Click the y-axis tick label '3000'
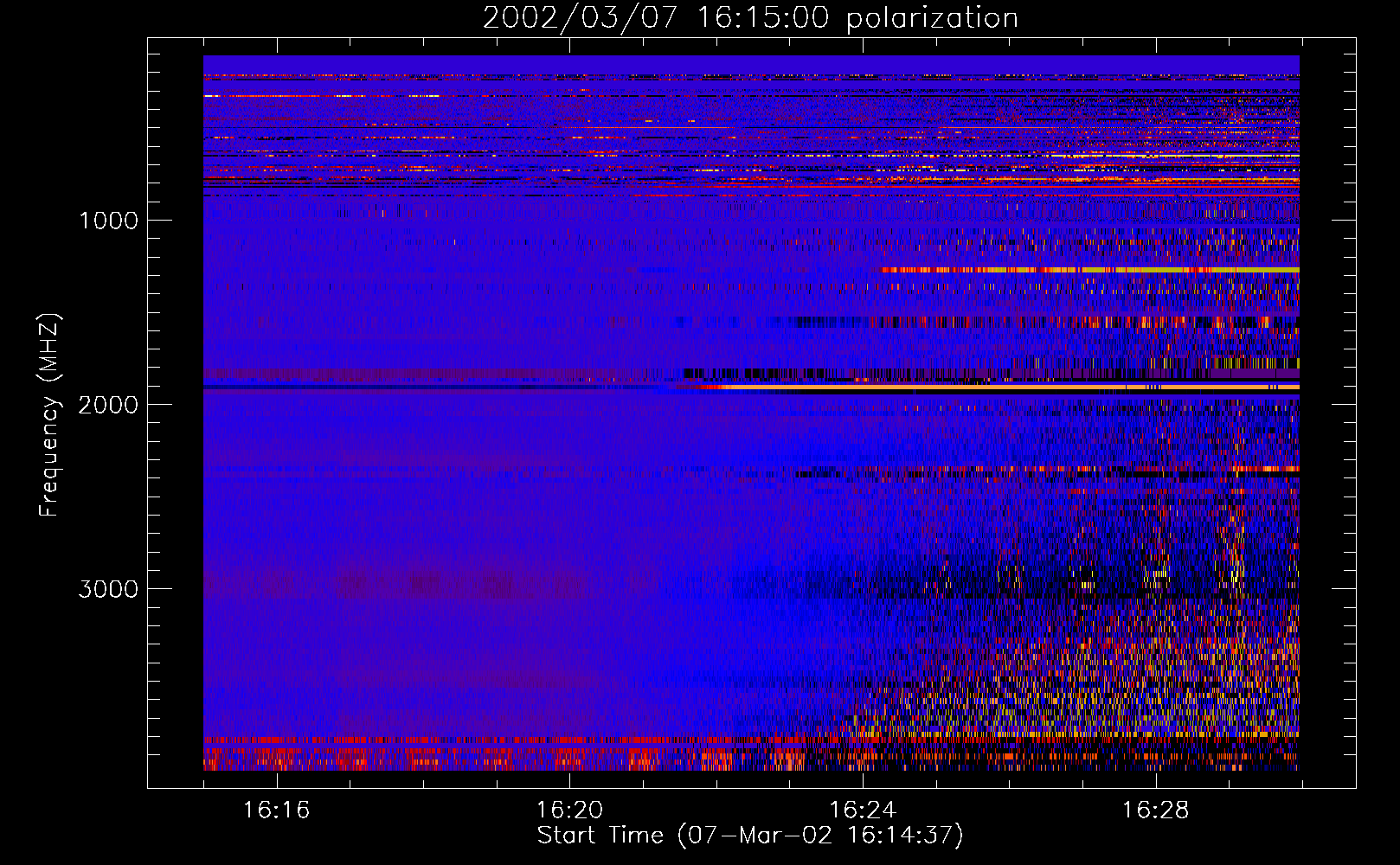Viewport: 1400px width, 865px height. coord(108,589)
